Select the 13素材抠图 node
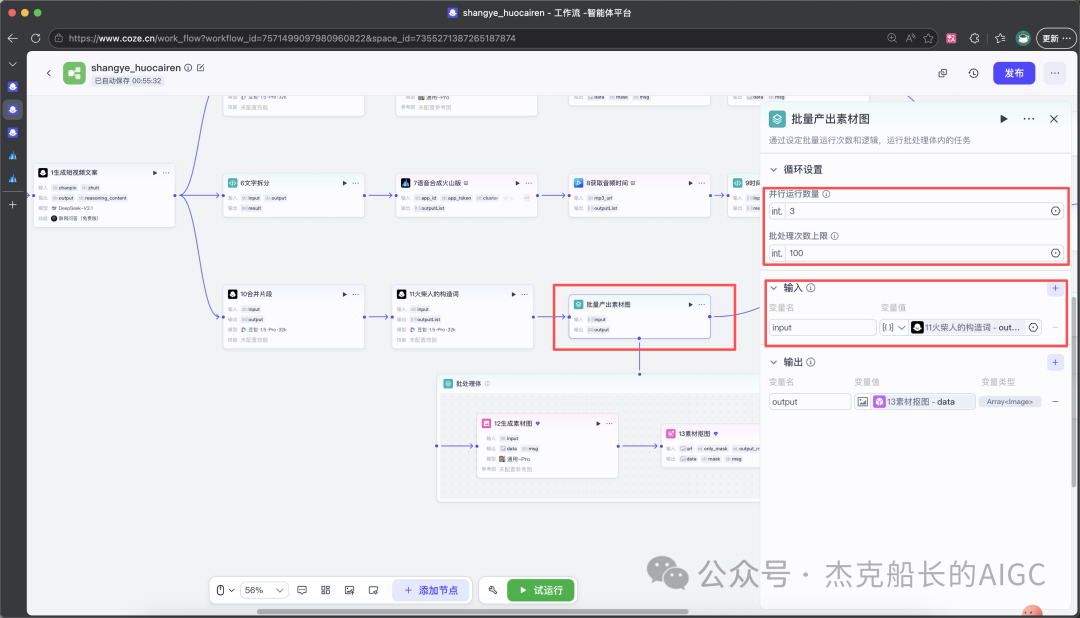 (711, 446)
